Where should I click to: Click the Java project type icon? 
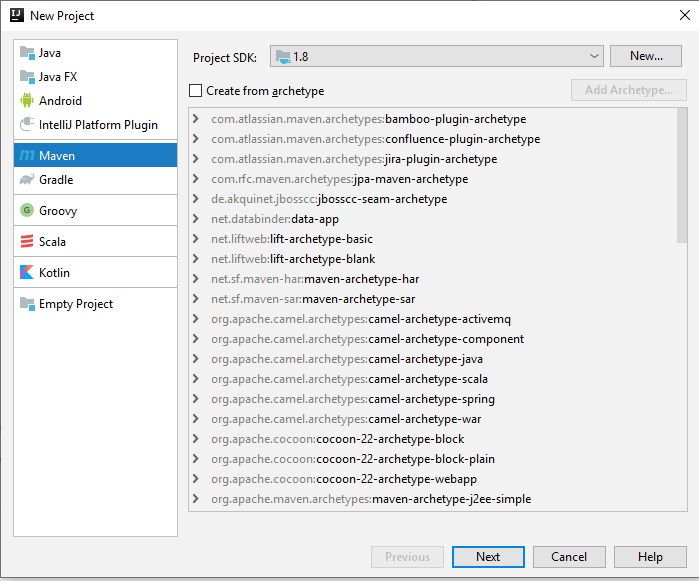pyautogui.click(x=27, y=53)
